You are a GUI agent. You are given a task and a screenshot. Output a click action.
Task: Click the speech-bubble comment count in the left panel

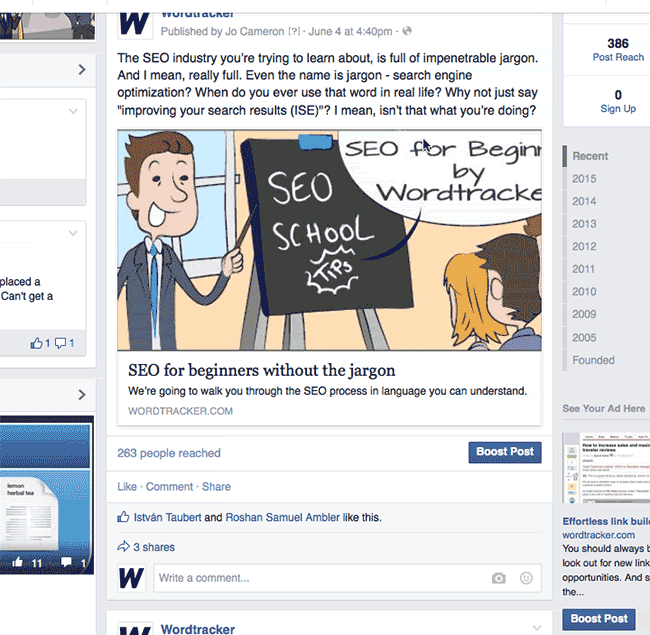(65, 343)
